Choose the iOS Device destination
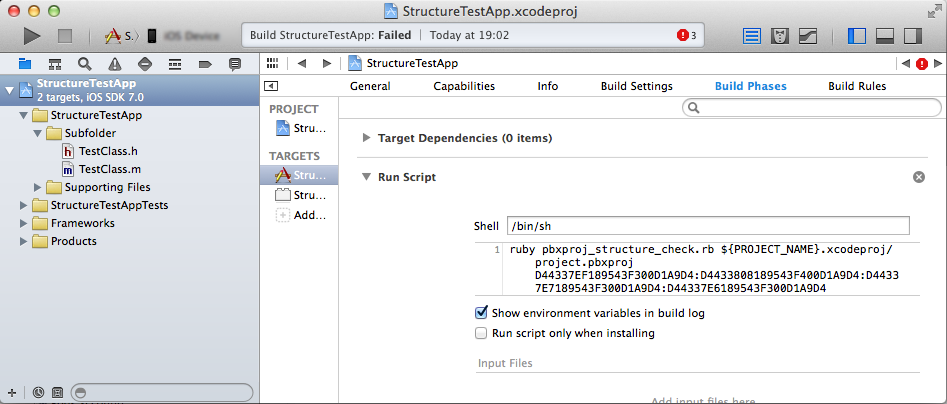This screenshot has width=947, height=404. [183, 36]
